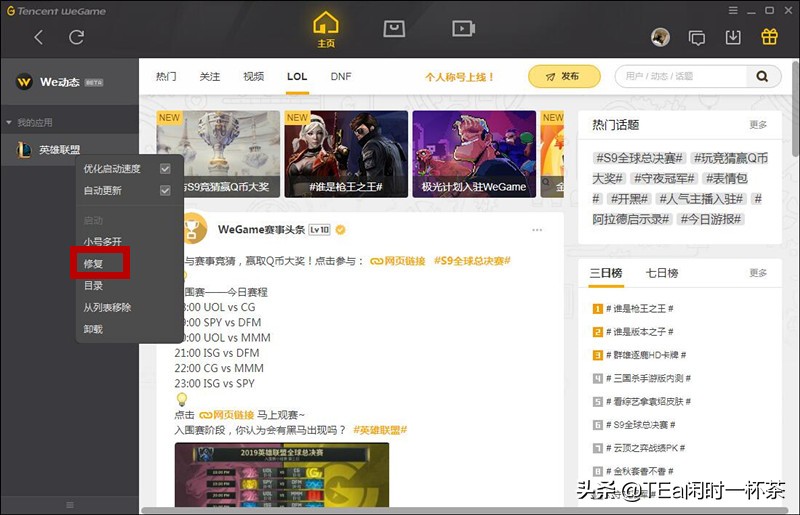800x515 pixels.
Task: Click the horizontal scrollbar at bottom
Action: point(464,510)
